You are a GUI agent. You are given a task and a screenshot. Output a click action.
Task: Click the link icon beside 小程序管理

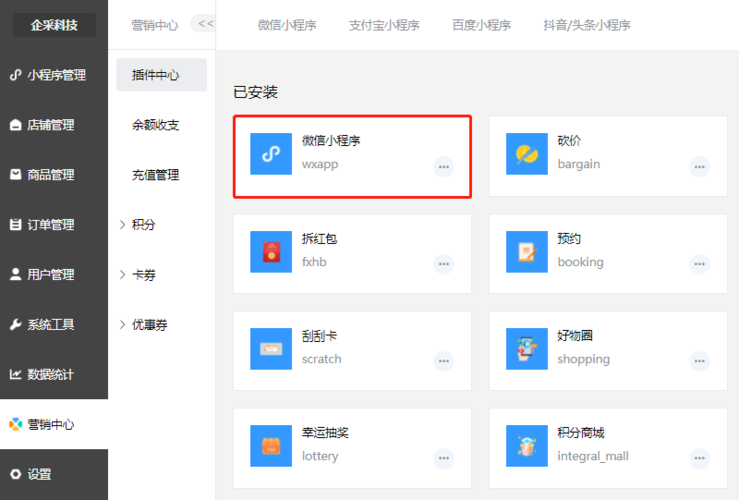pos(16,75)
